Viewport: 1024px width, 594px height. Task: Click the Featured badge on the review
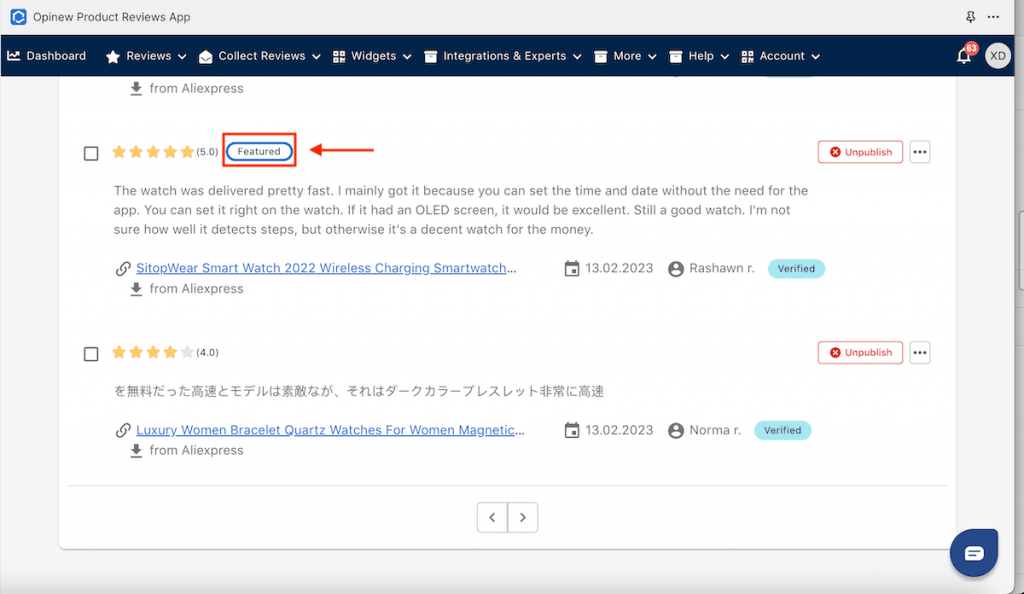[259, 152]
